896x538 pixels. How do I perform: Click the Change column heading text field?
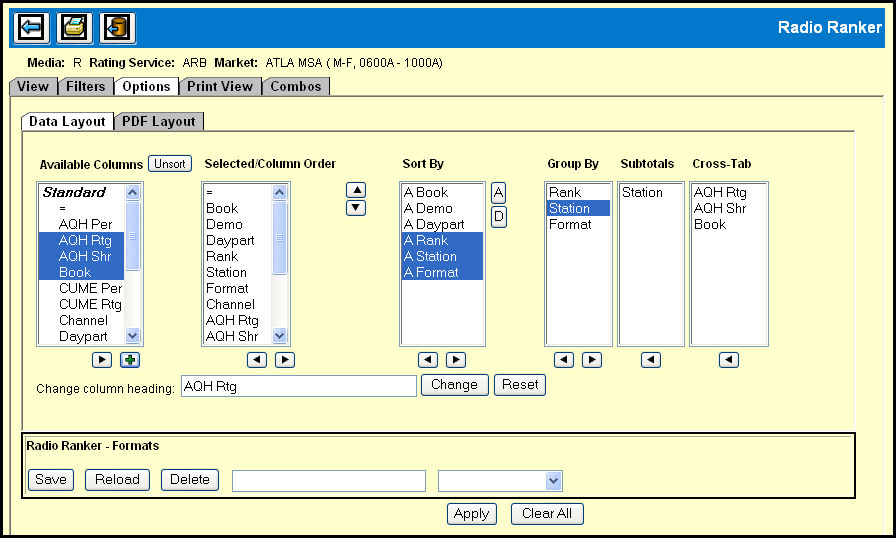299,386
